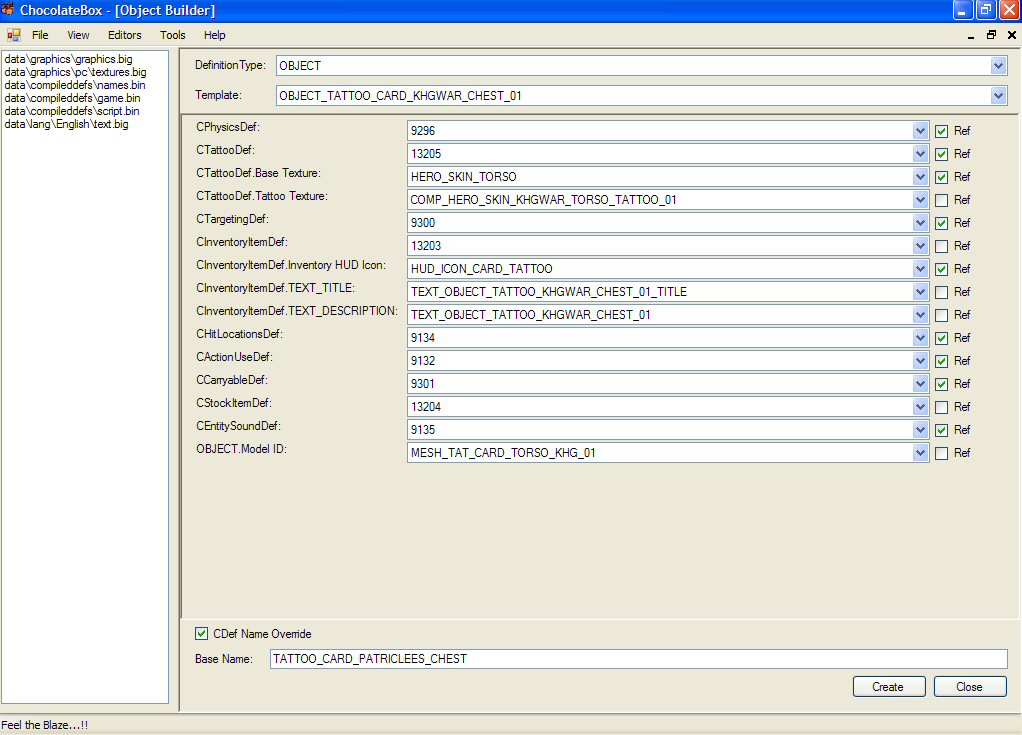This screenshot has height=735, width=1022.
Task: Open the Inventory HUD Icon dropdown
Action: (921, 269)
